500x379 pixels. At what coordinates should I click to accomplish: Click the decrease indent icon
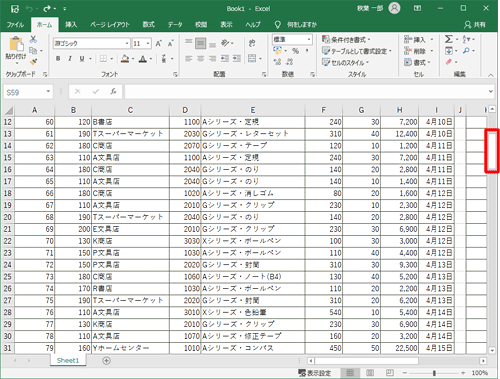pyautogui.click(x=225, y=59)
